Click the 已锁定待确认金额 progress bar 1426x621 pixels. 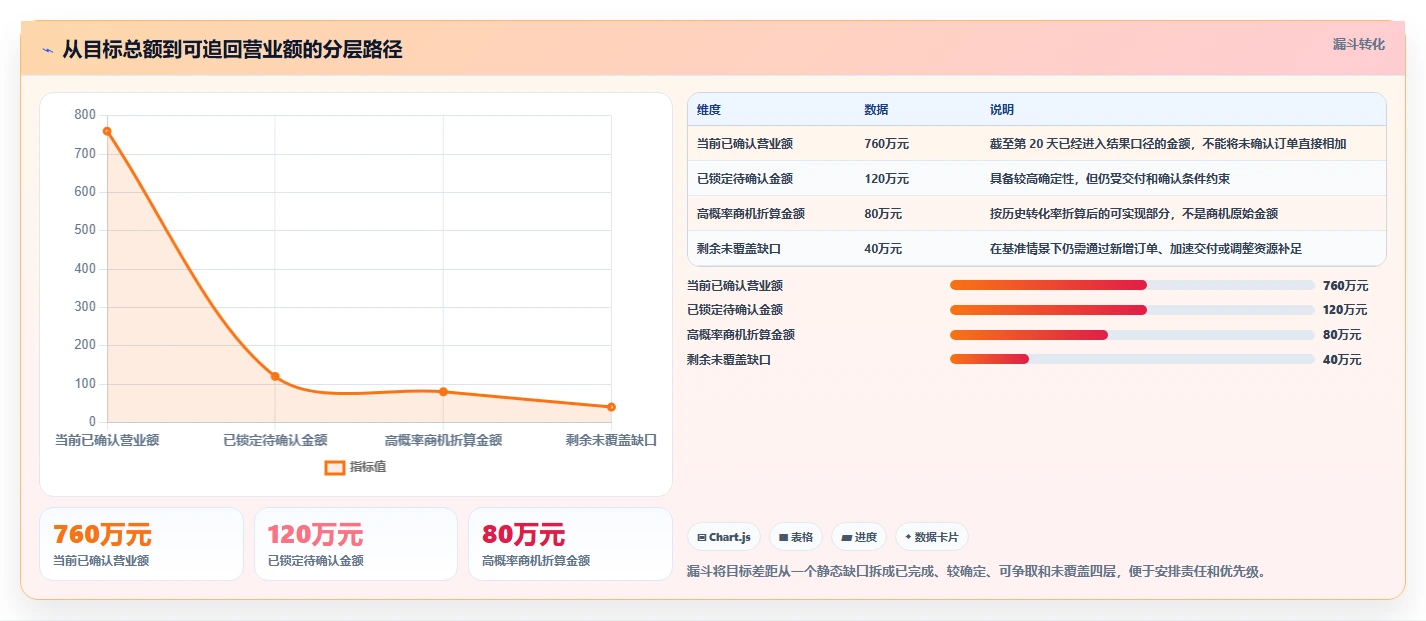pos(1132,310)
